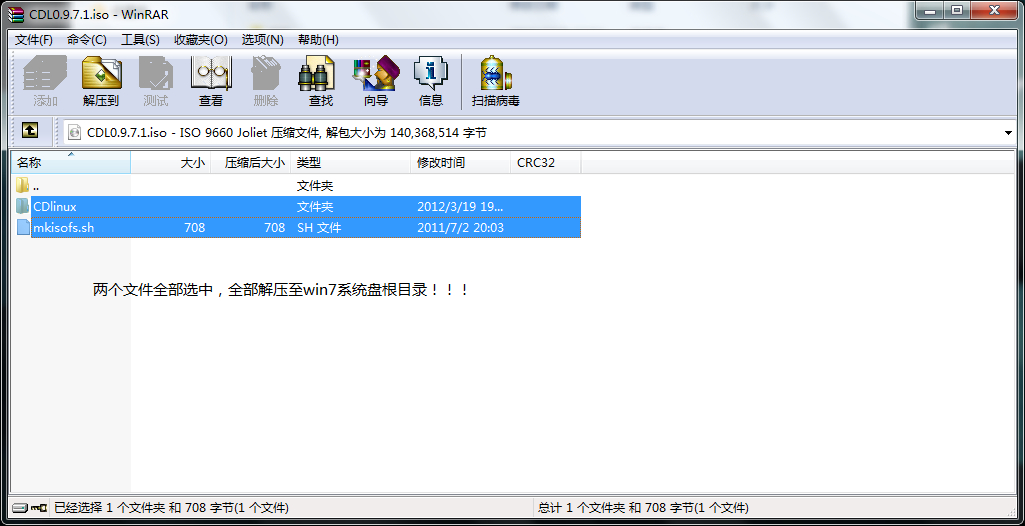The height and width of the screenshot is (526, 1025).
Task: Run Scan for viruses (扫描病毒)
Action: (x=496, y=81)
